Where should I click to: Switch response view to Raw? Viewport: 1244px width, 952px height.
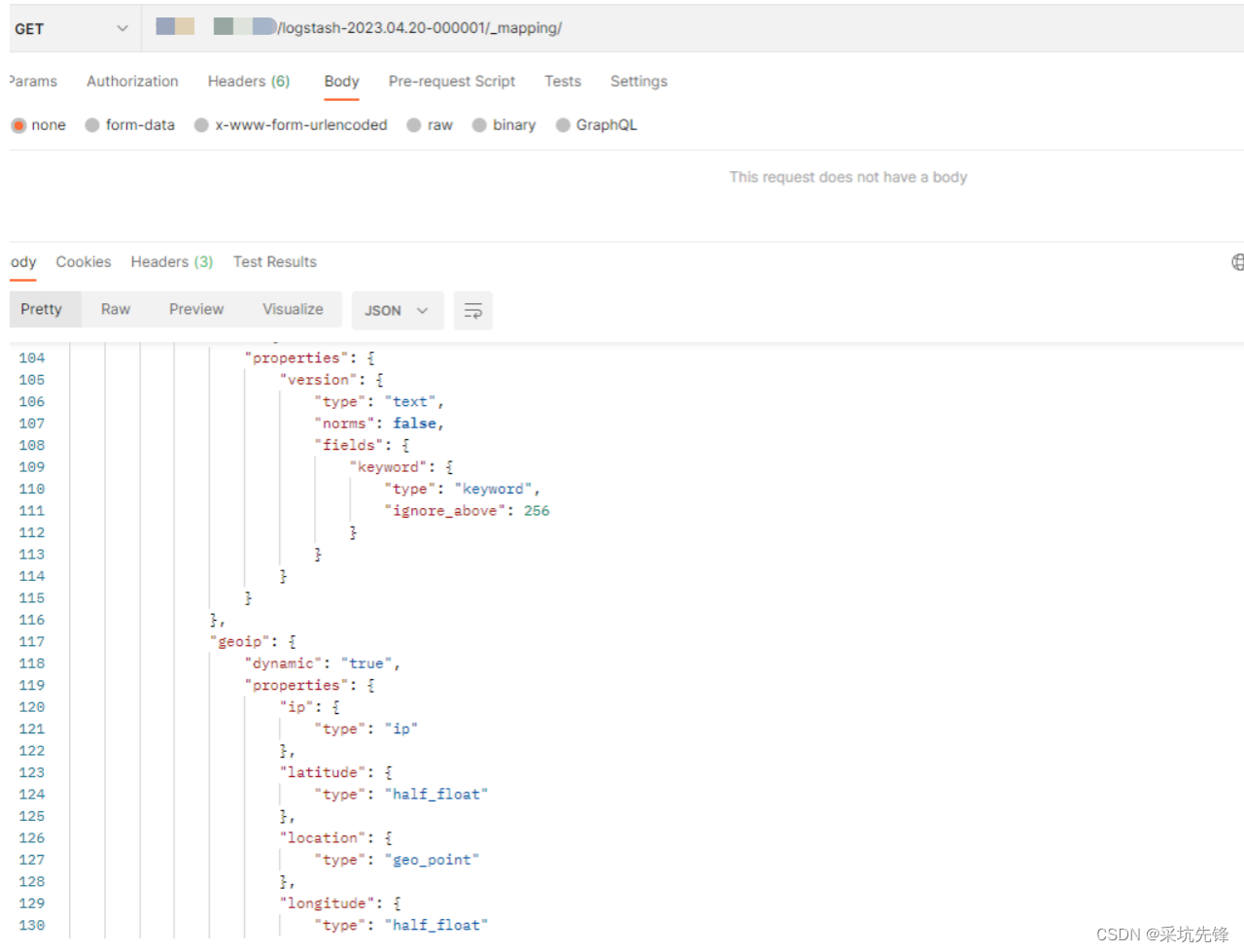[116, 309]
